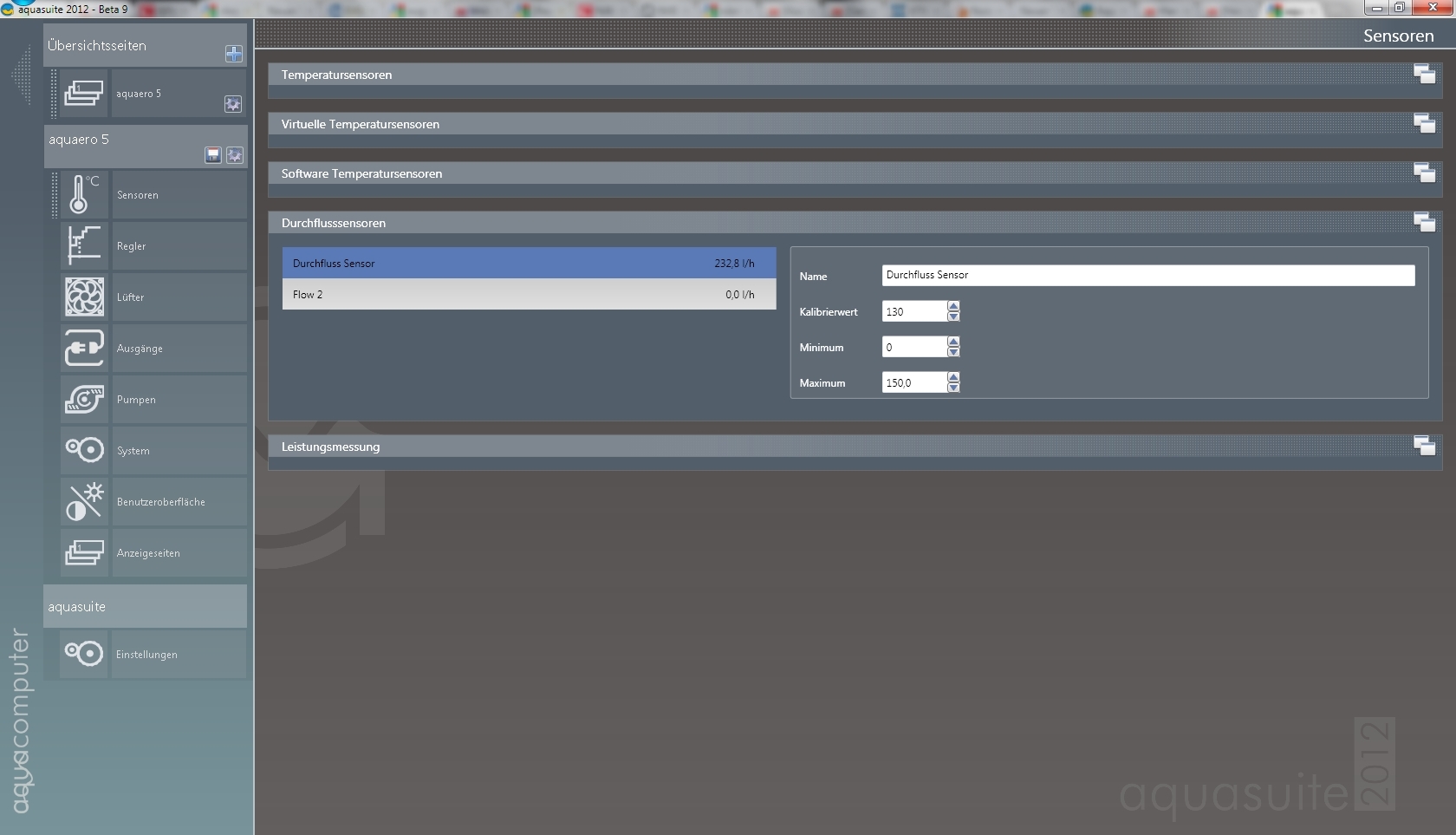Click the Kalibrierwert value field

(913, 311)
